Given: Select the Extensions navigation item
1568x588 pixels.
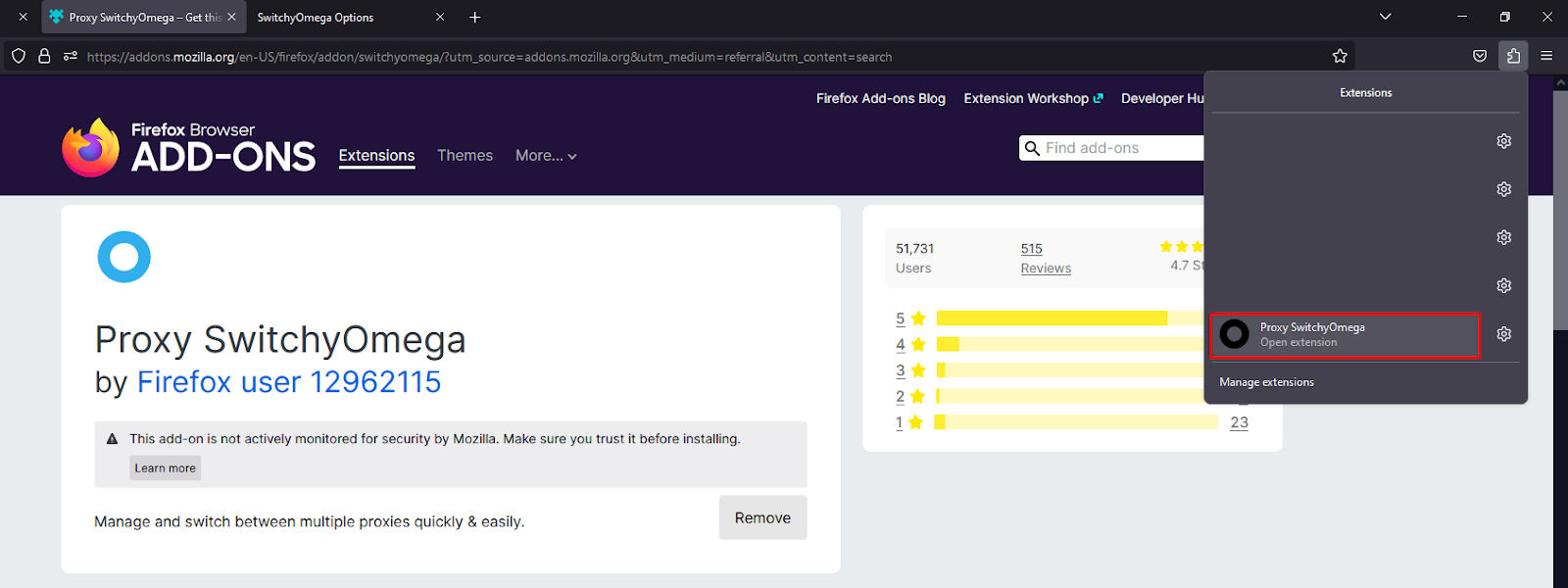Looking at the screenshot, I should click(376, 156).
